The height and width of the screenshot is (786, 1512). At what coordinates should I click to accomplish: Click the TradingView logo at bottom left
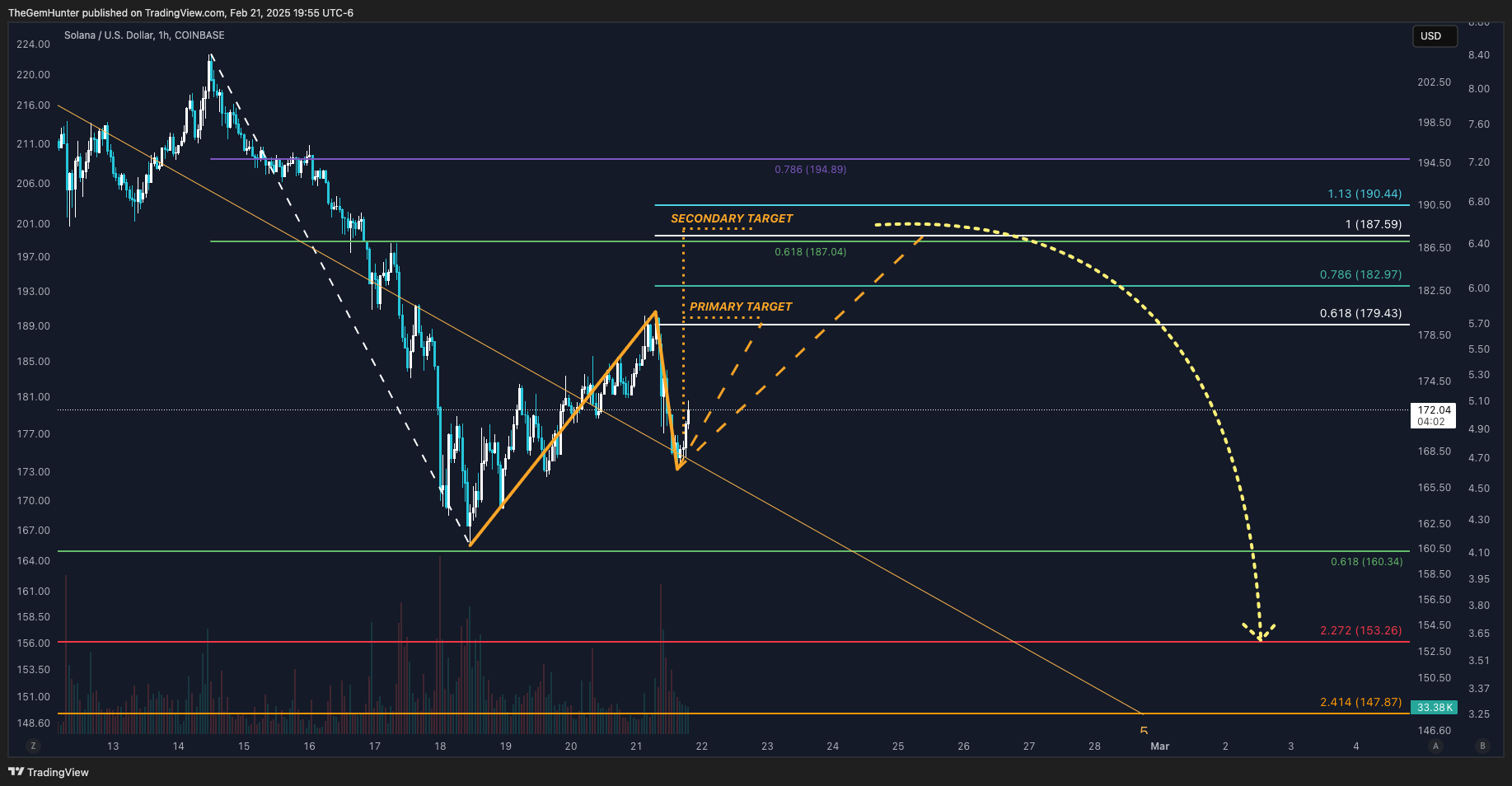pyautogui.click(x=49, y=772)
